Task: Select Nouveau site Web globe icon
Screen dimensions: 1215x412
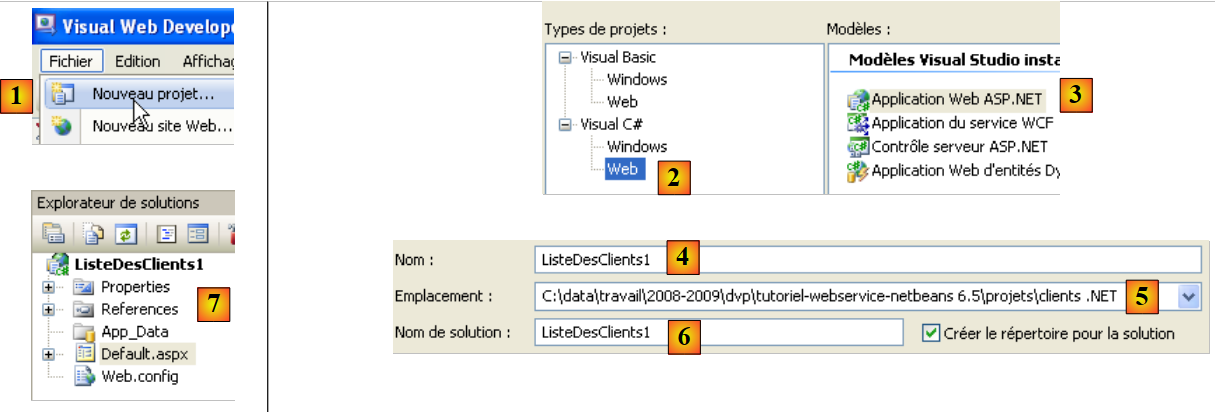Action: (x=62, y=127)
